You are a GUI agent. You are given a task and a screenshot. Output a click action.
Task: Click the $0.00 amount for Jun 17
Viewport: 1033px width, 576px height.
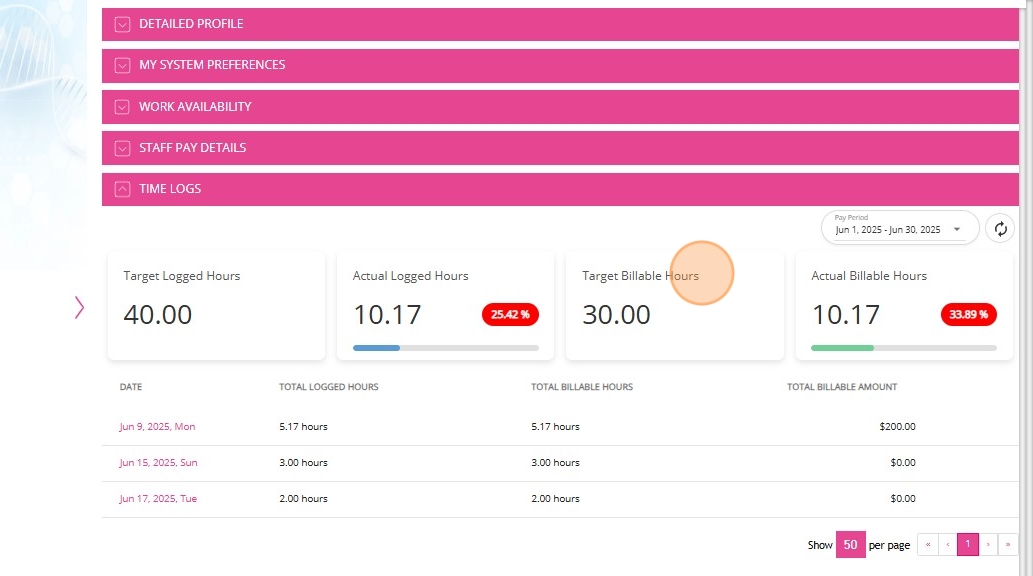[903, 499]
